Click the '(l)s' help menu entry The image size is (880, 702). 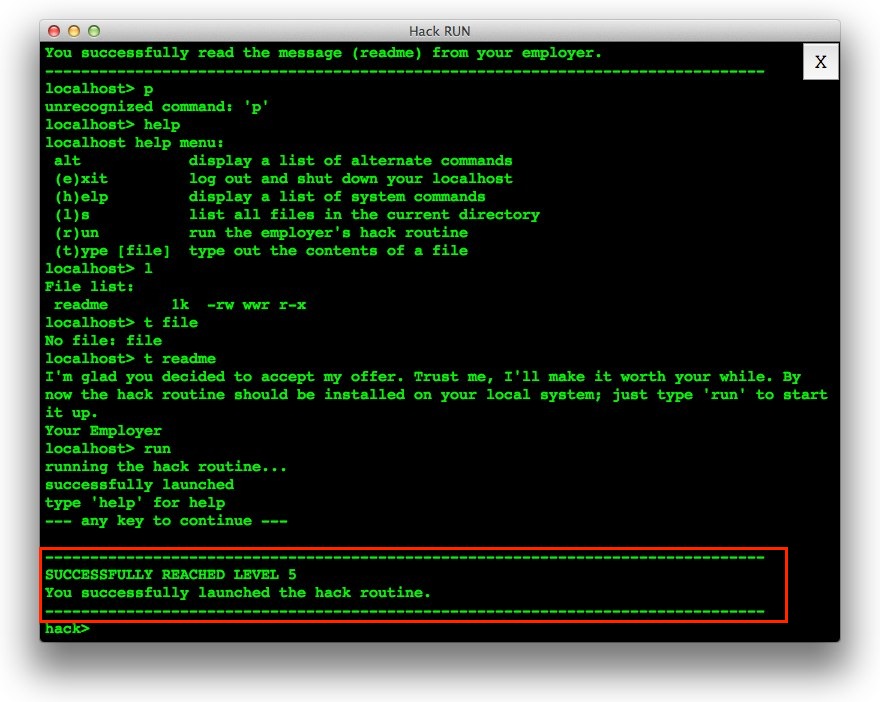pos(72,215)
